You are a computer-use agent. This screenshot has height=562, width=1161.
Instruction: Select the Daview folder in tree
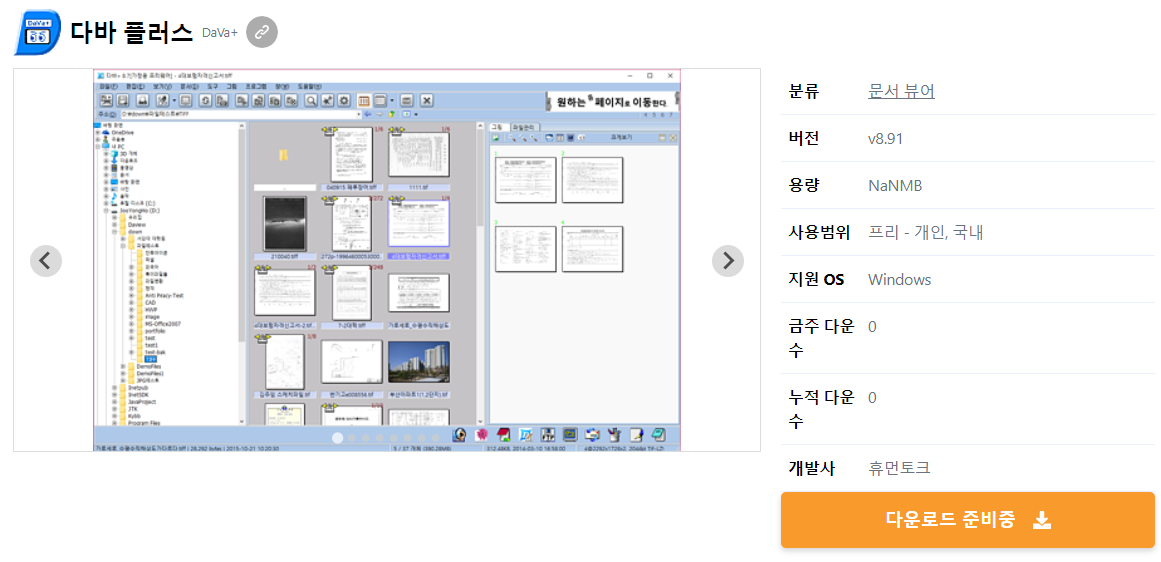pos(137,225)
